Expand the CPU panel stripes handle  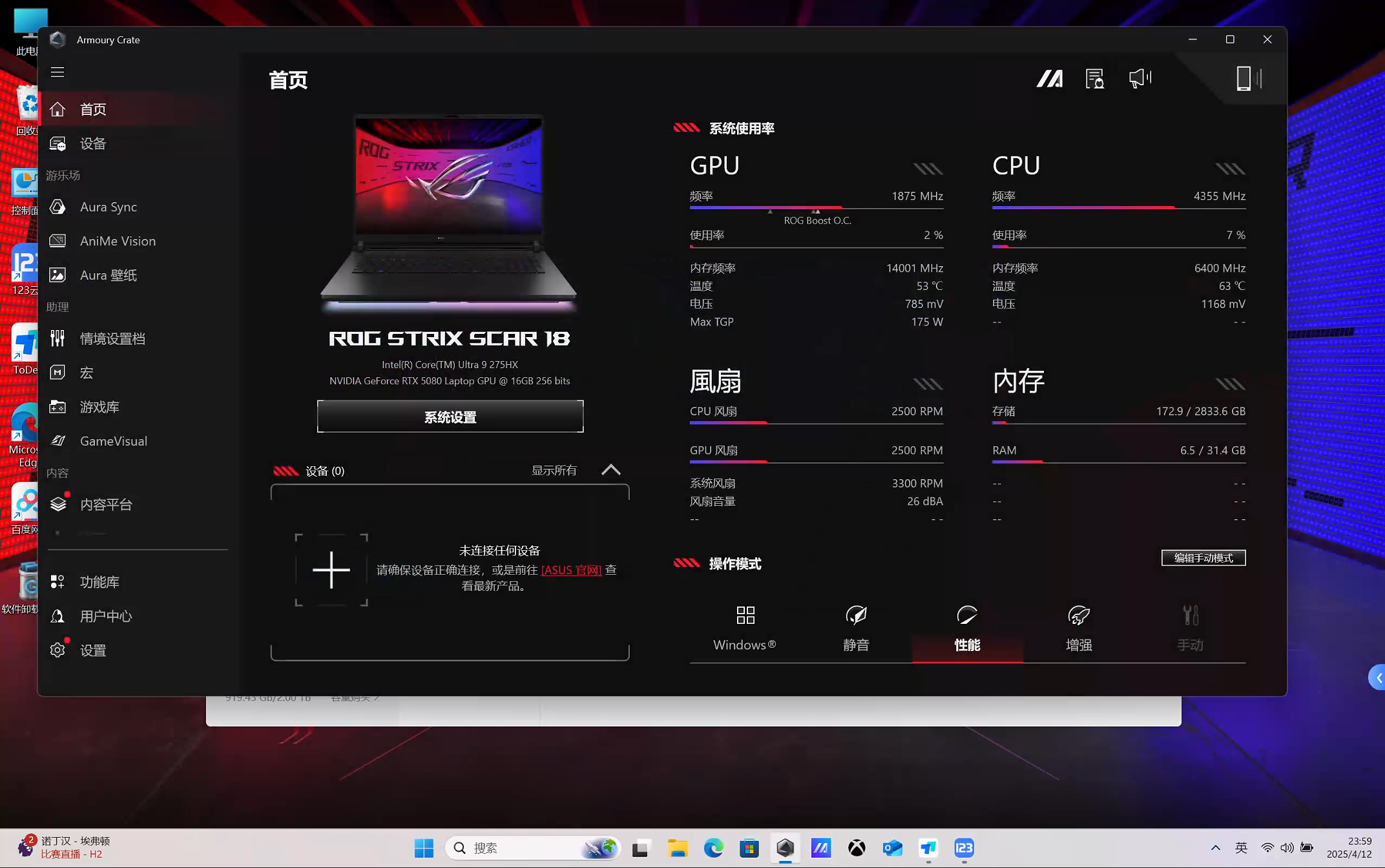pyautogui.click(x=1230, y=169)
